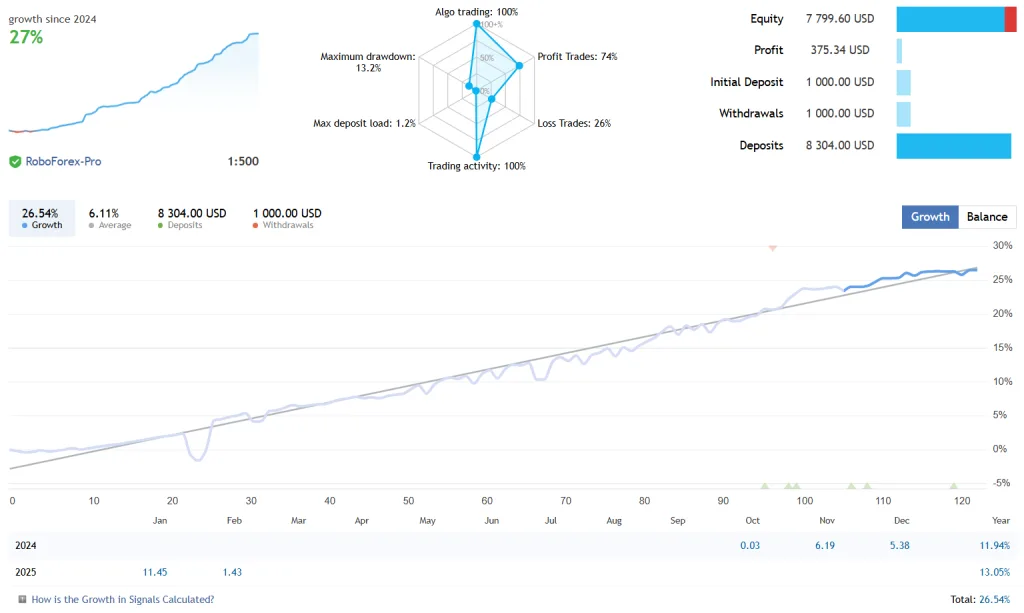1024x613 pixels.
Task: Click the Trading activity radar chart point
Action: pos(477,157)
